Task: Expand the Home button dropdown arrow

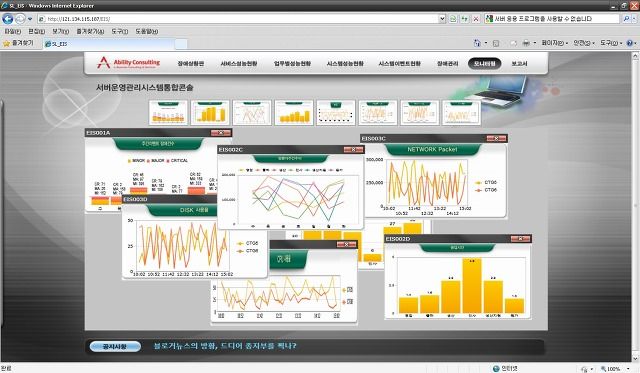Action: pyautogui.click(x=486, y=43)
